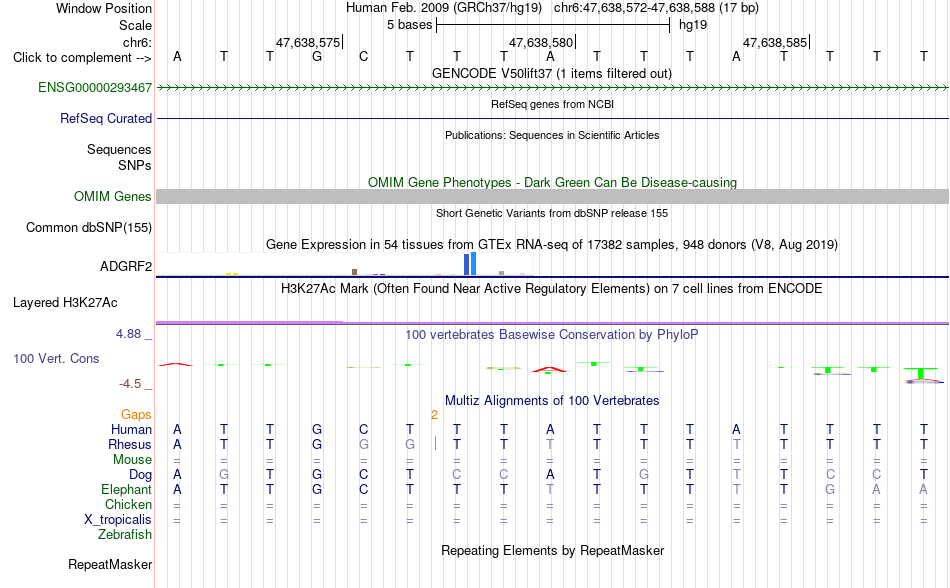Click the gray OMIM Genes bar
The image size is (950, 588).
[552, 196]
